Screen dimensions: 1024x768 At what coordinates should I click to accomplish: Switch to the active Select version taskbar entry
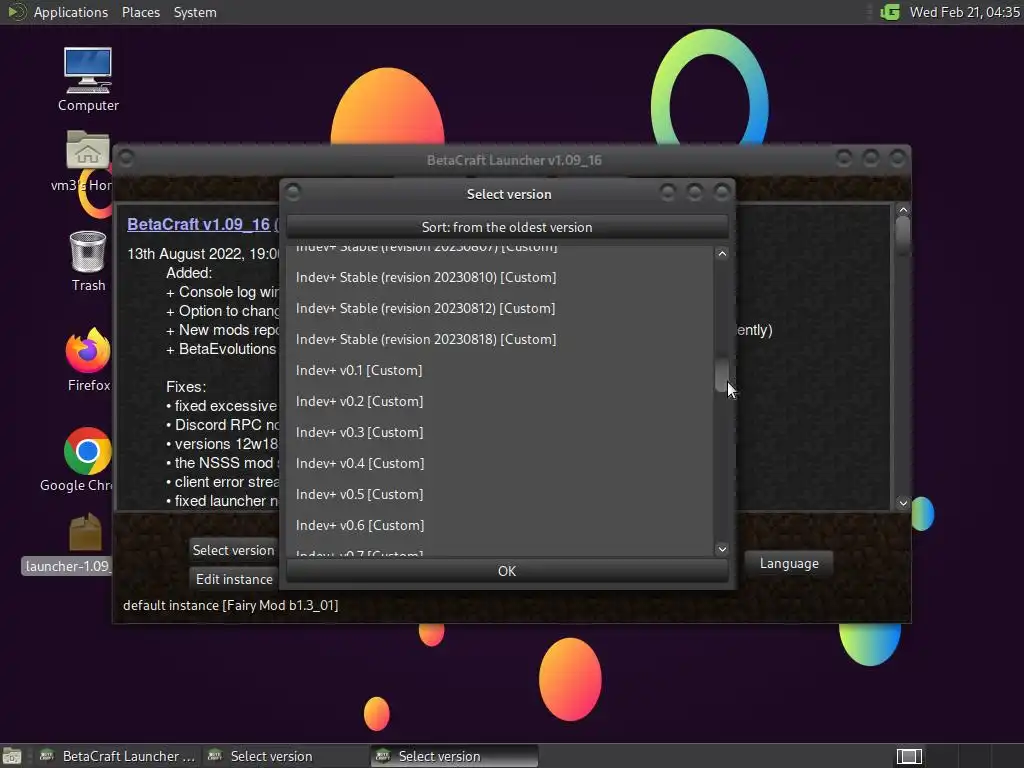(454, 756)
